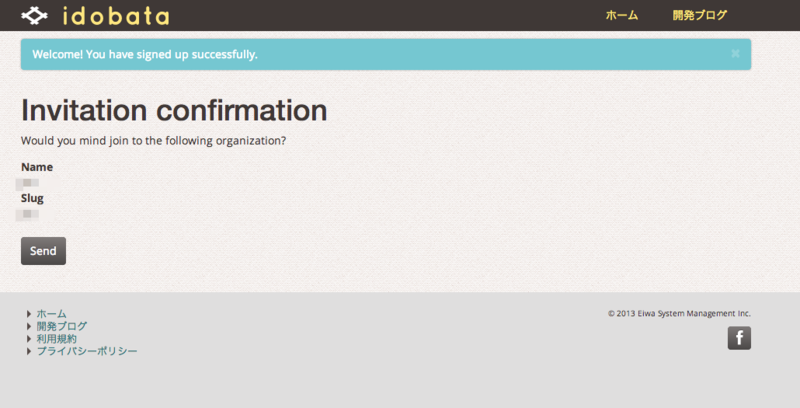The image size is (800, 408).
Task: Click the Invitation confirmation heading
Action: (x=174, y=110)
